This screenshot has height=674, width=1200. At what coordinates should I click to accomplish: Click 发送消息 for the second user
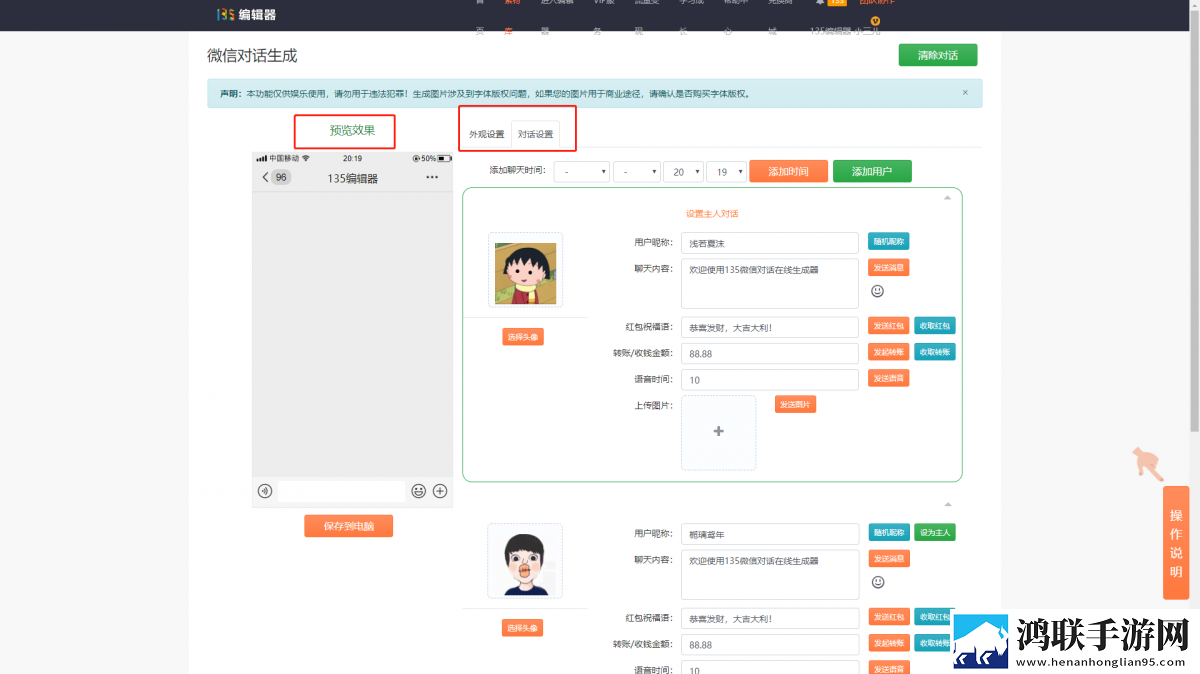pos(888,558)
